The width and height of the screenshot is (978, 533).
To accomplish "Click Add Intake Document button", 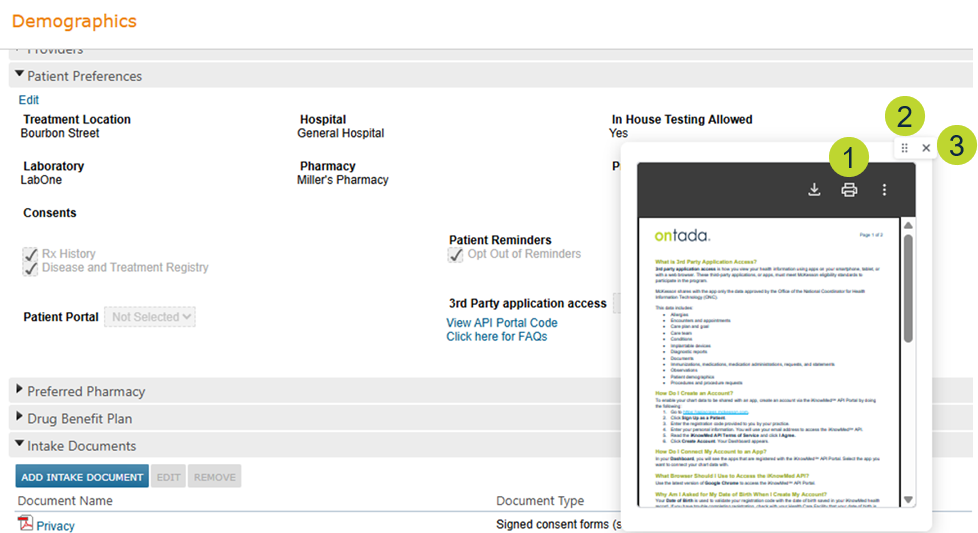I will pos(82,477).
